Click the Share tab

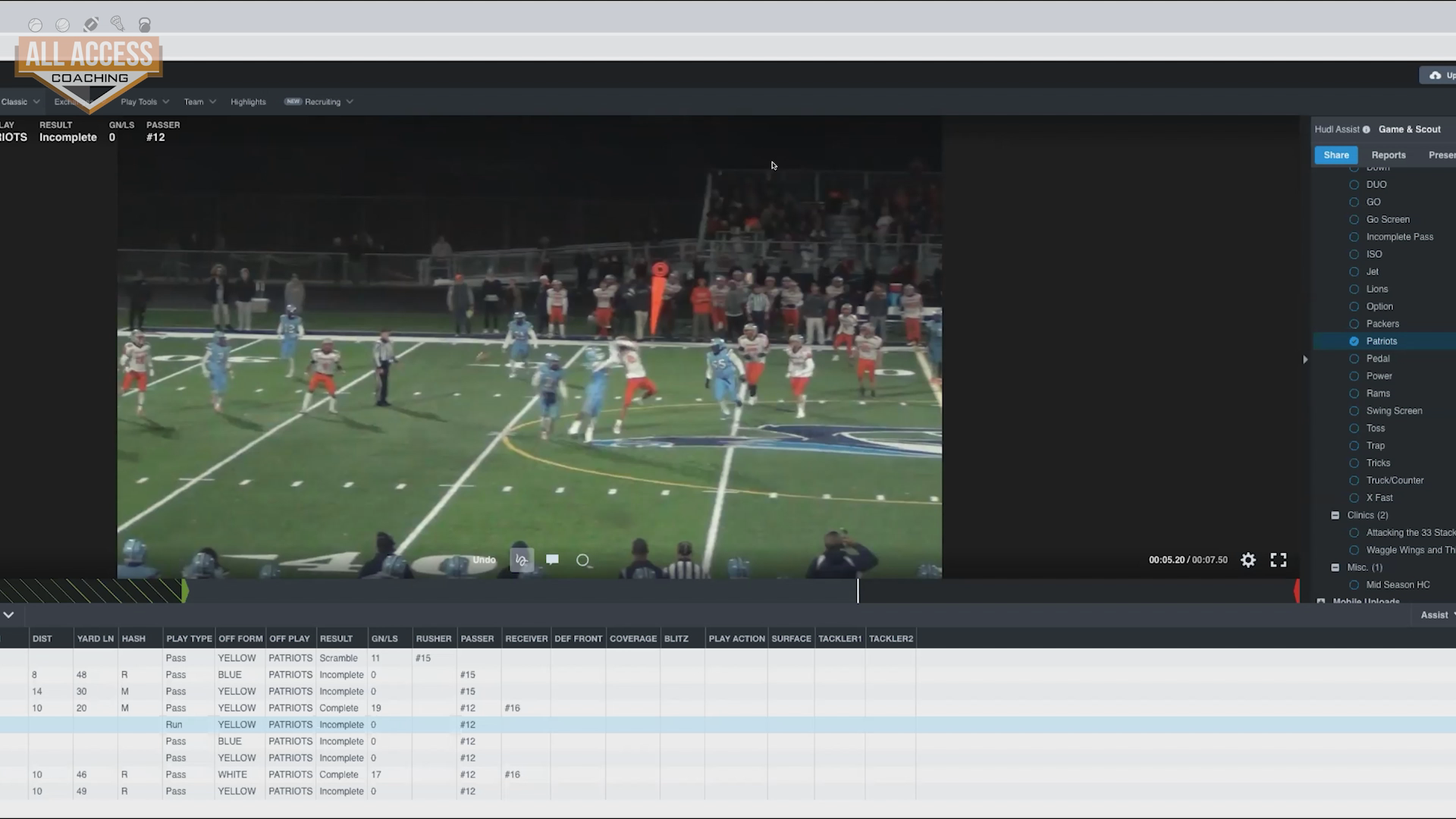(x=1336, y=155)
